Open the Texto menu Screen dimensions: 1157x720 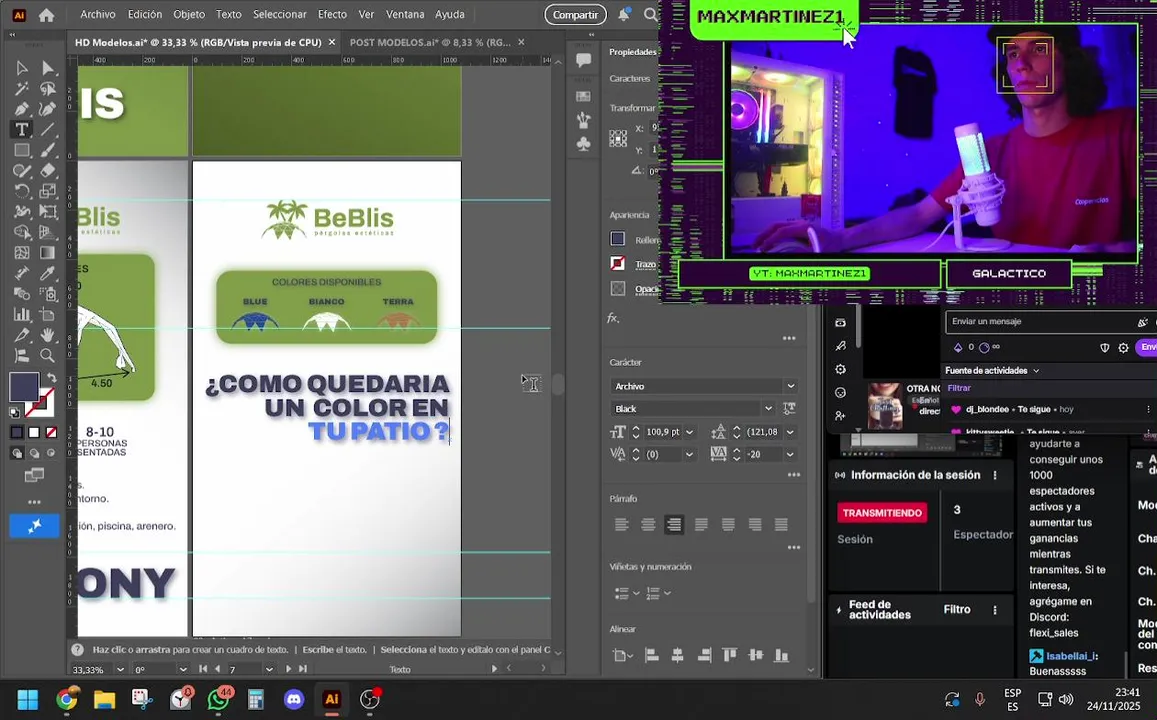point(229,14)
